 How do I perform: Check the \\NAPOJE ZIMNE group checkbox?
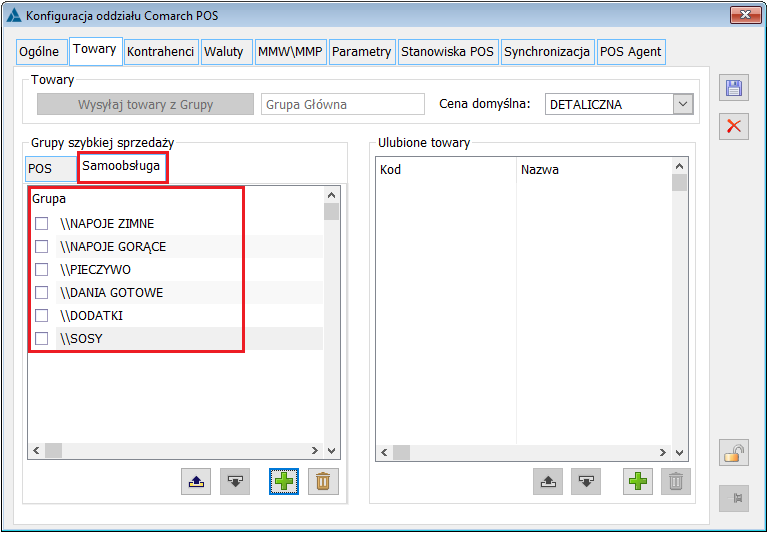click(x=42, y=224)
